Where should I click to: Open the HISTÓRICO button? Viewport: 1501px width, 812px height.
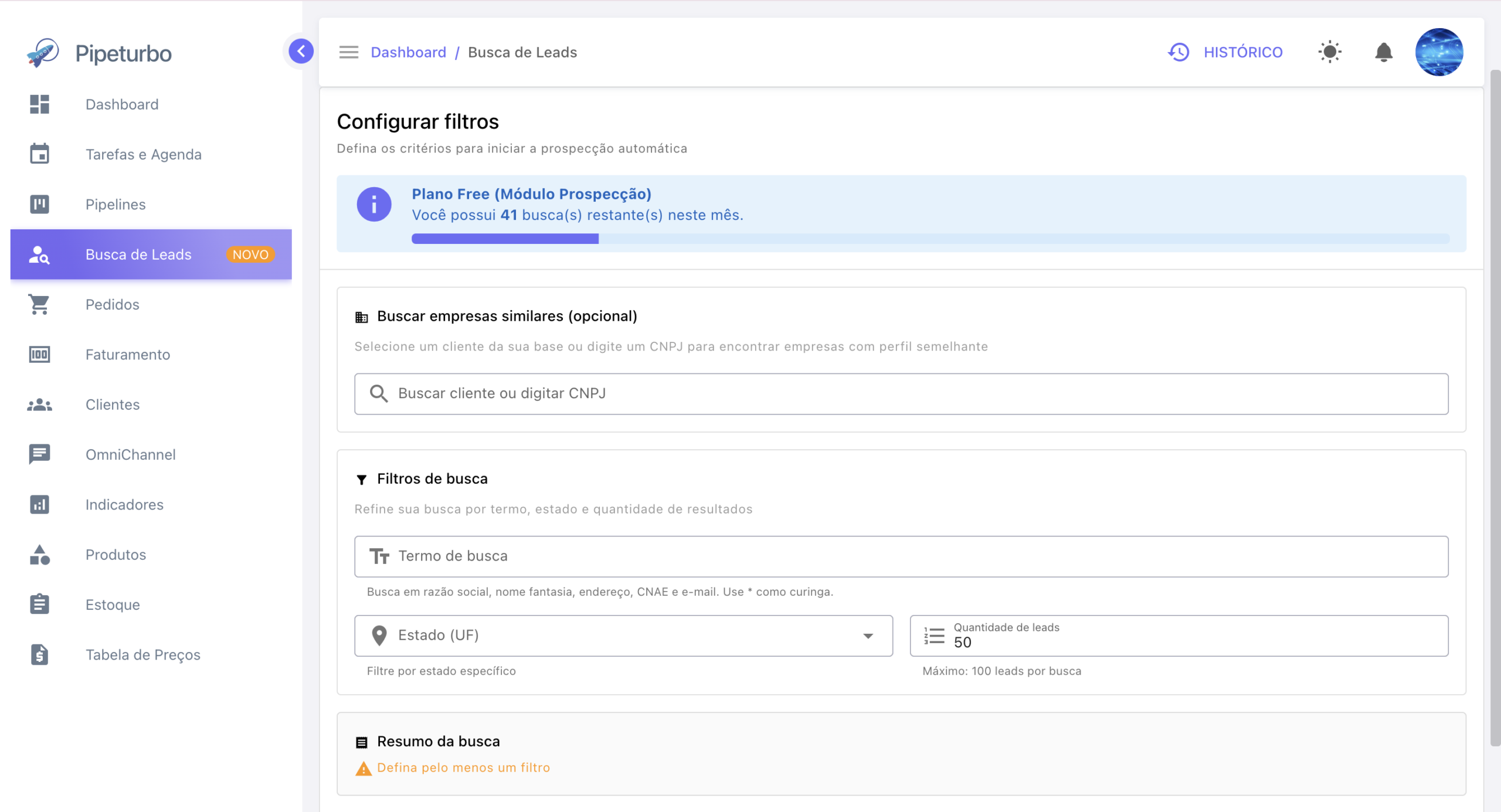[x=1225, y=52]
